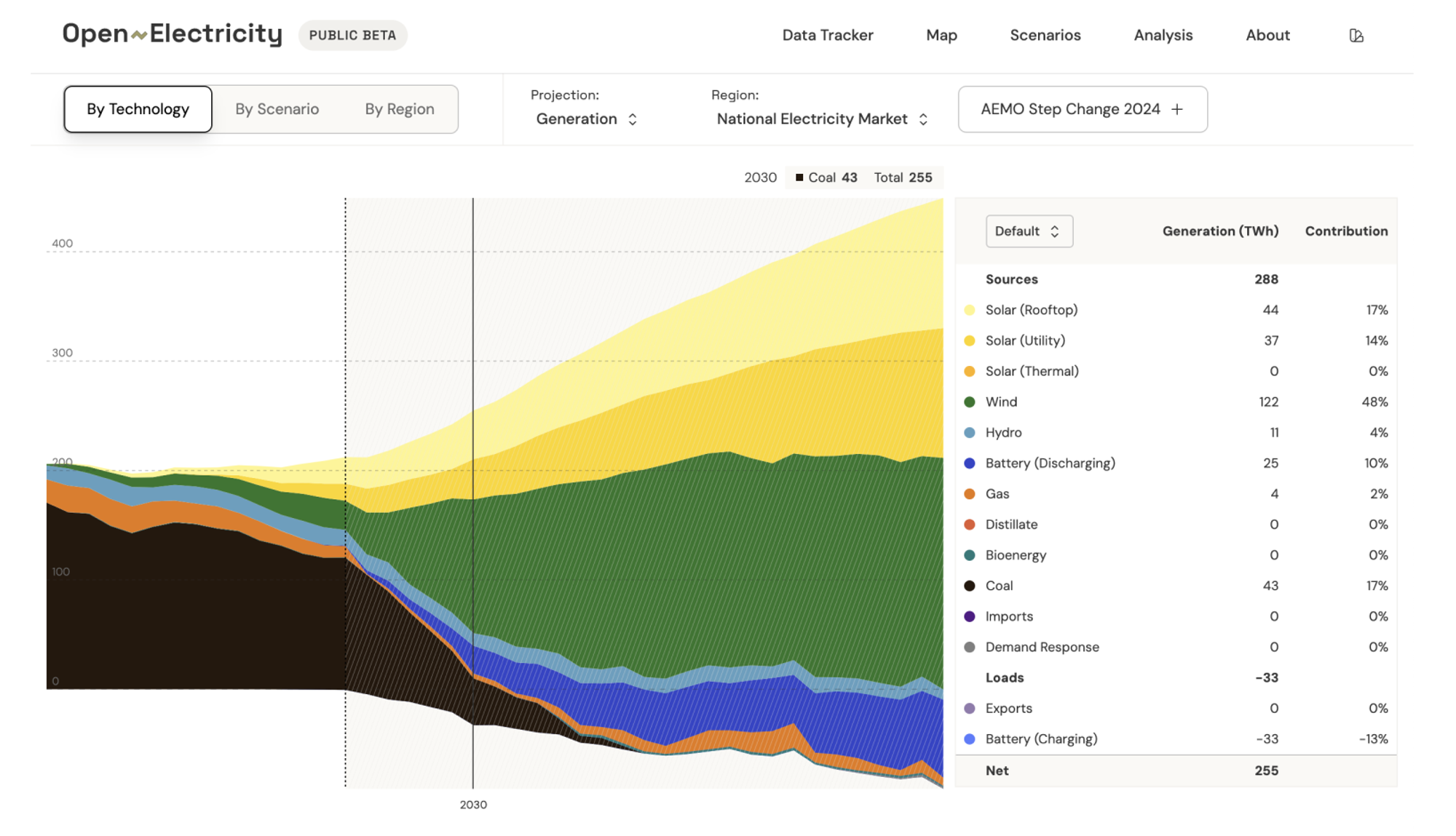Click the OpenElectricity logo

point(173,34)
